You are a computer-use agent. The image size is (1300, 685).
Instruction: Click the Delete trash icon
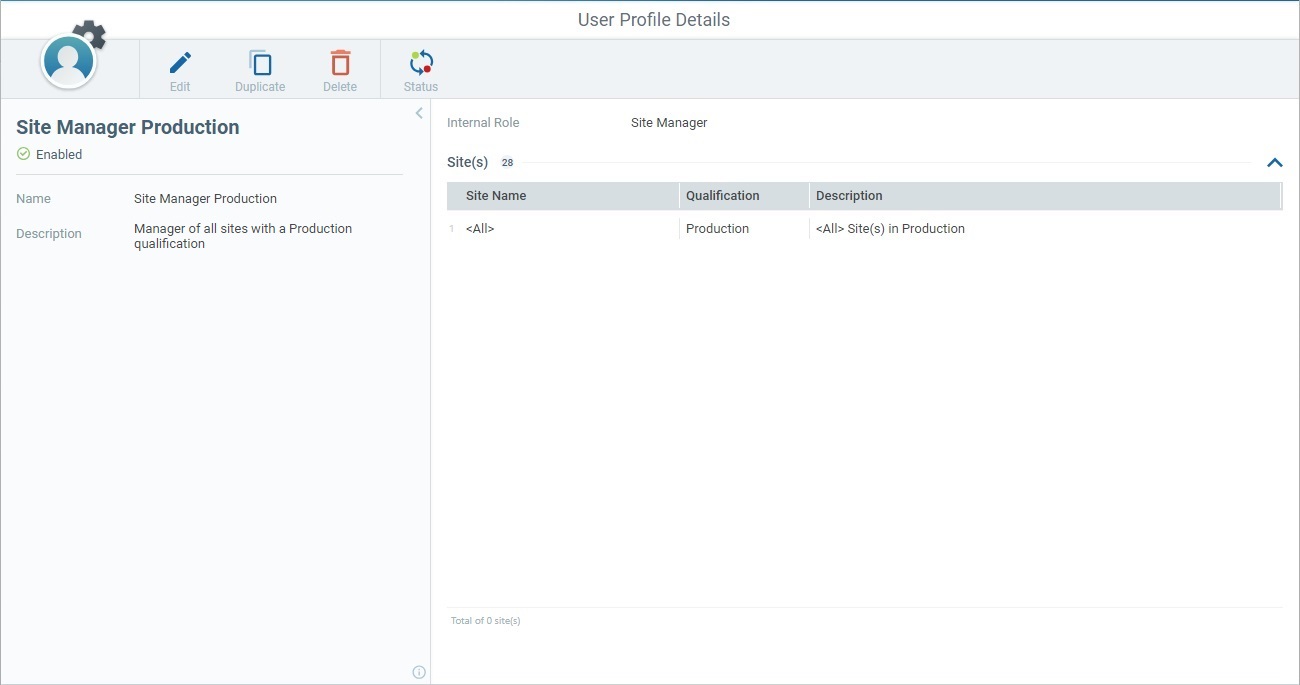click(339, 61)
